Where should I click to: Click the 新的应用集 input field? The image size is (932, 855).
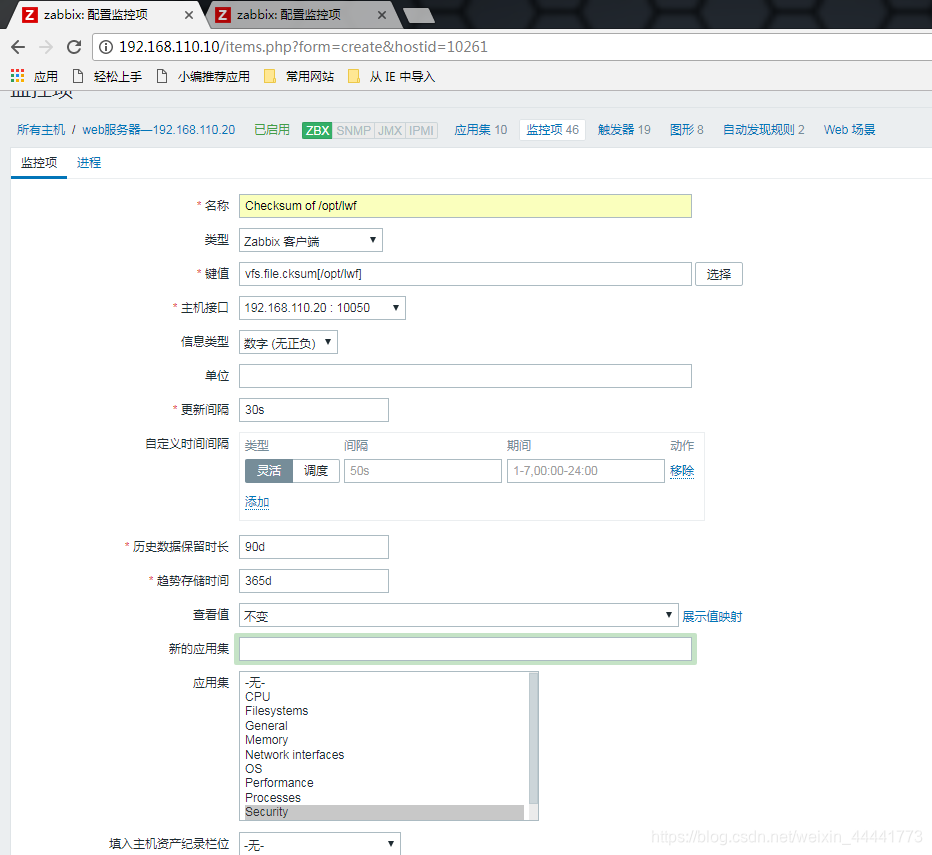pos(465,649)
